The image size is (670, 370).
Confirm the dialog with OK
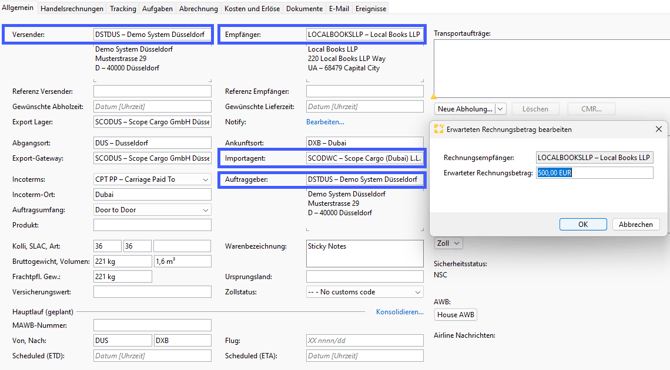583,224
